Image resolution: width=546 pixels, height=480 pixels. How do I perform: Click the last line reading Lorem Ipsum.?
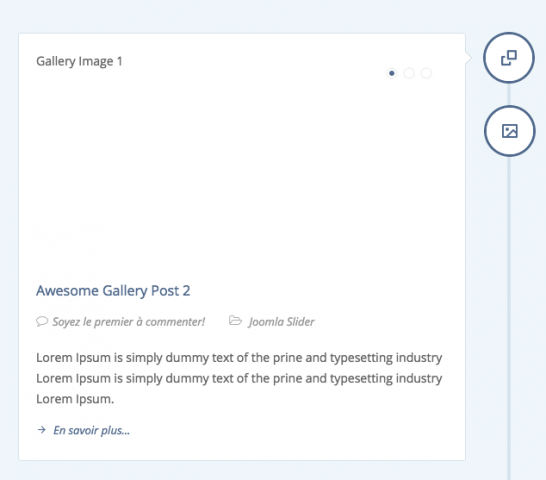point(75,399)
